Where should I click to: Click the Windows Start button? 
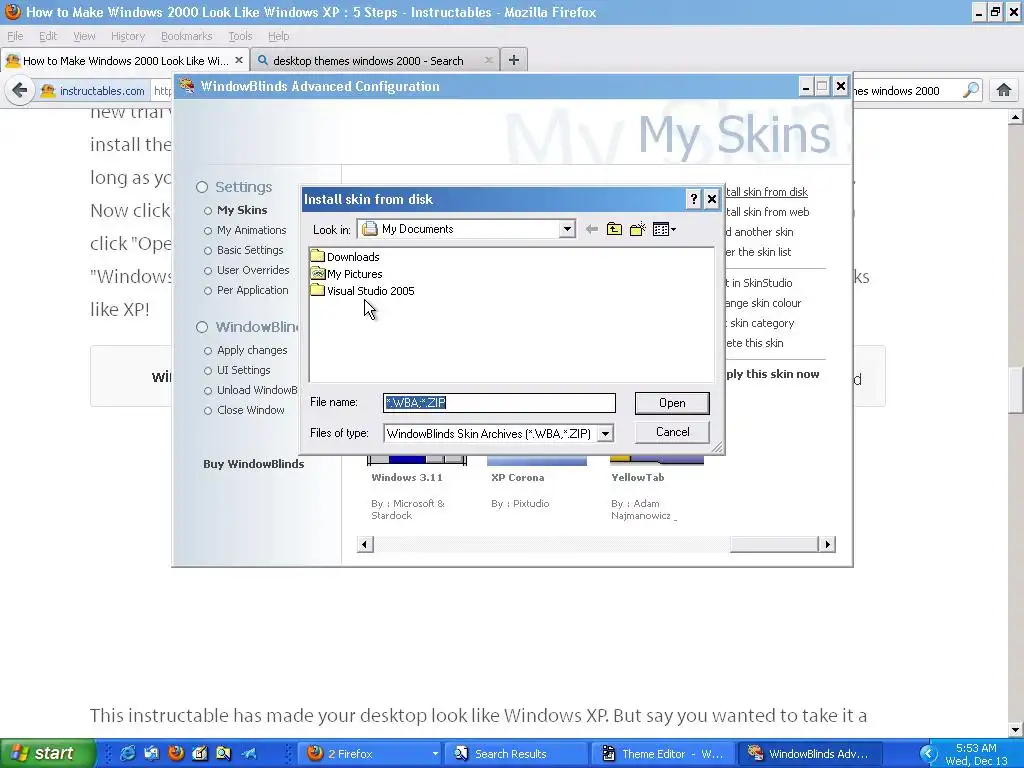tap(47, 753)
